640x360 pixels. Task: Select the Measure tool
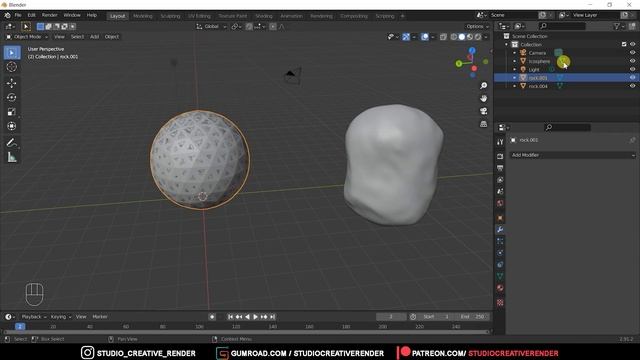[11, 157]
